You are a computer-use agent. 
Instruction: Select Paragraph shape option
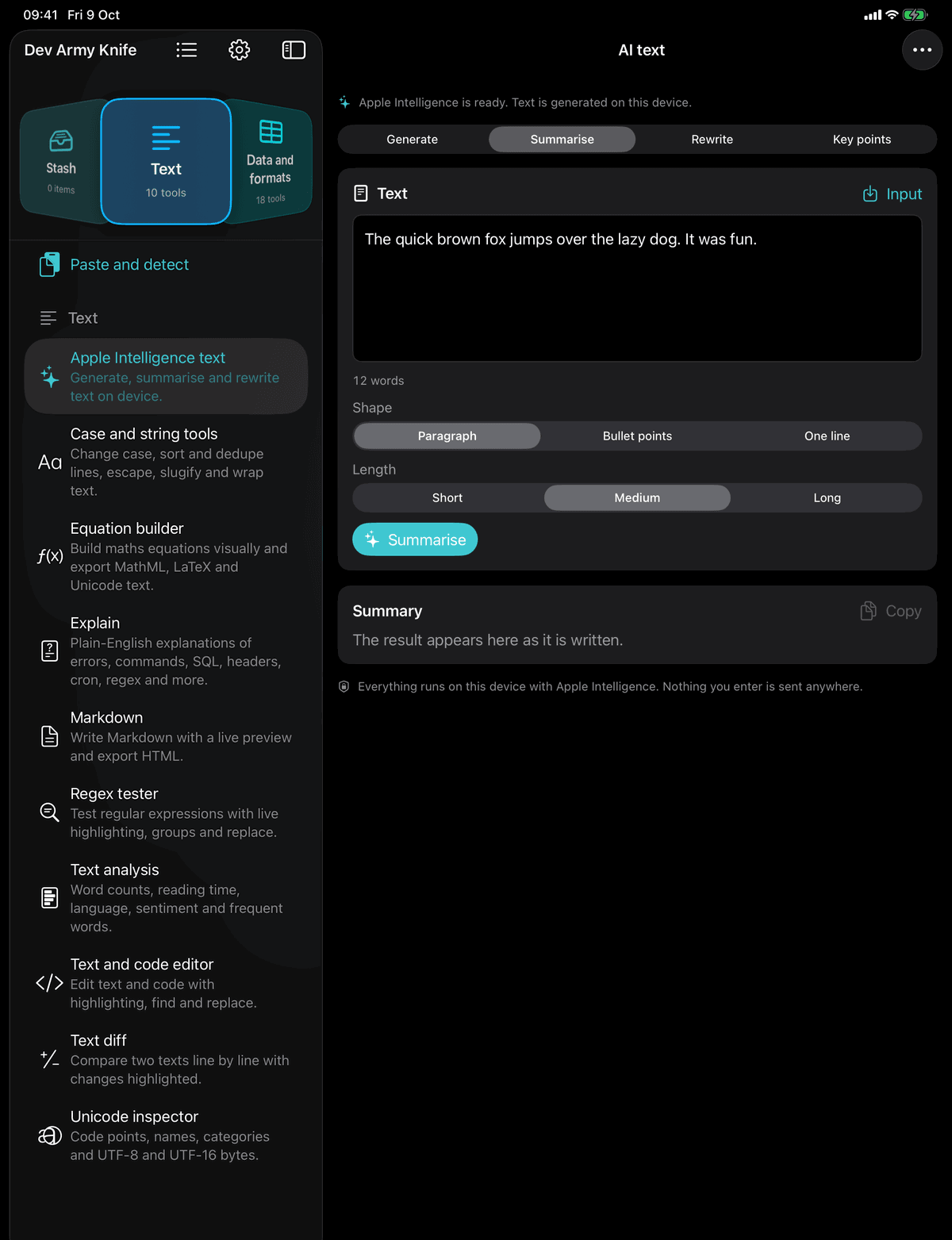click(447, 436)
